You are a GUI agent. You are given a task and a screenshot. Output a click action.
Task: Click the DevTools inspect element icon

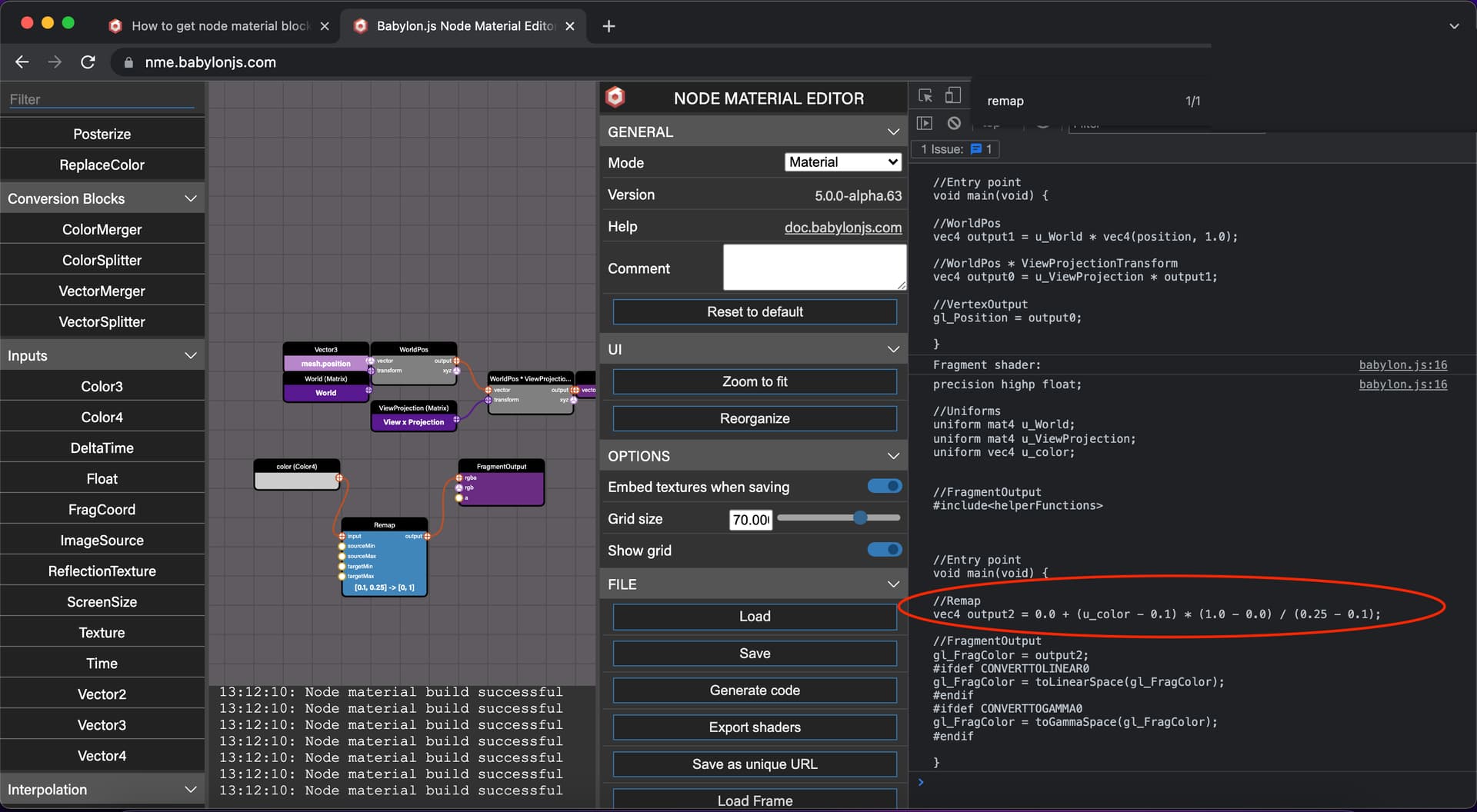pyautogui.click(x=925, y=96)
